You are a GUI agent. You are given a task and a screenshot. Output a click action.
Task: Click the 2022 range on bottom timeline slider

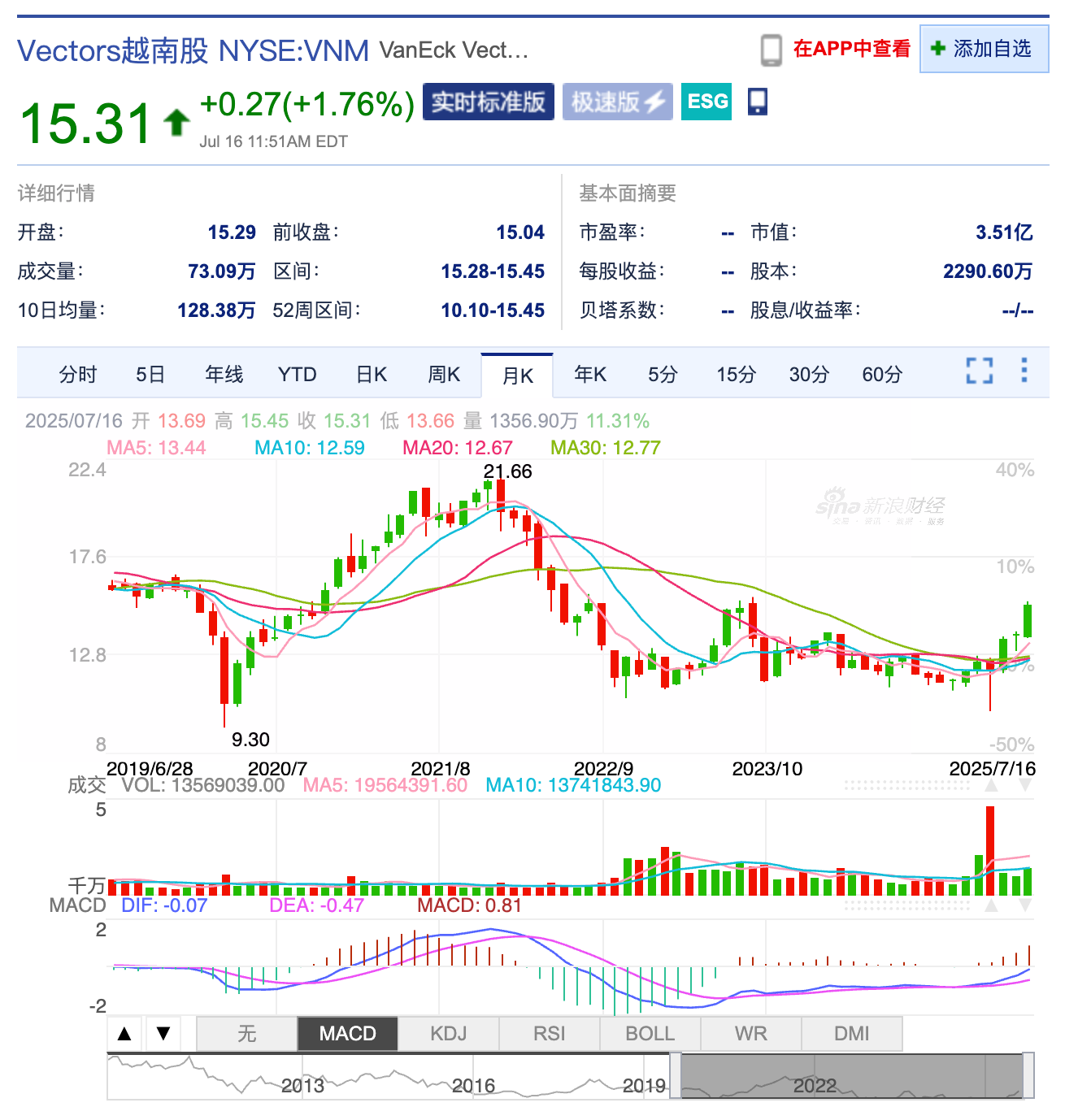click(815, 1085)
